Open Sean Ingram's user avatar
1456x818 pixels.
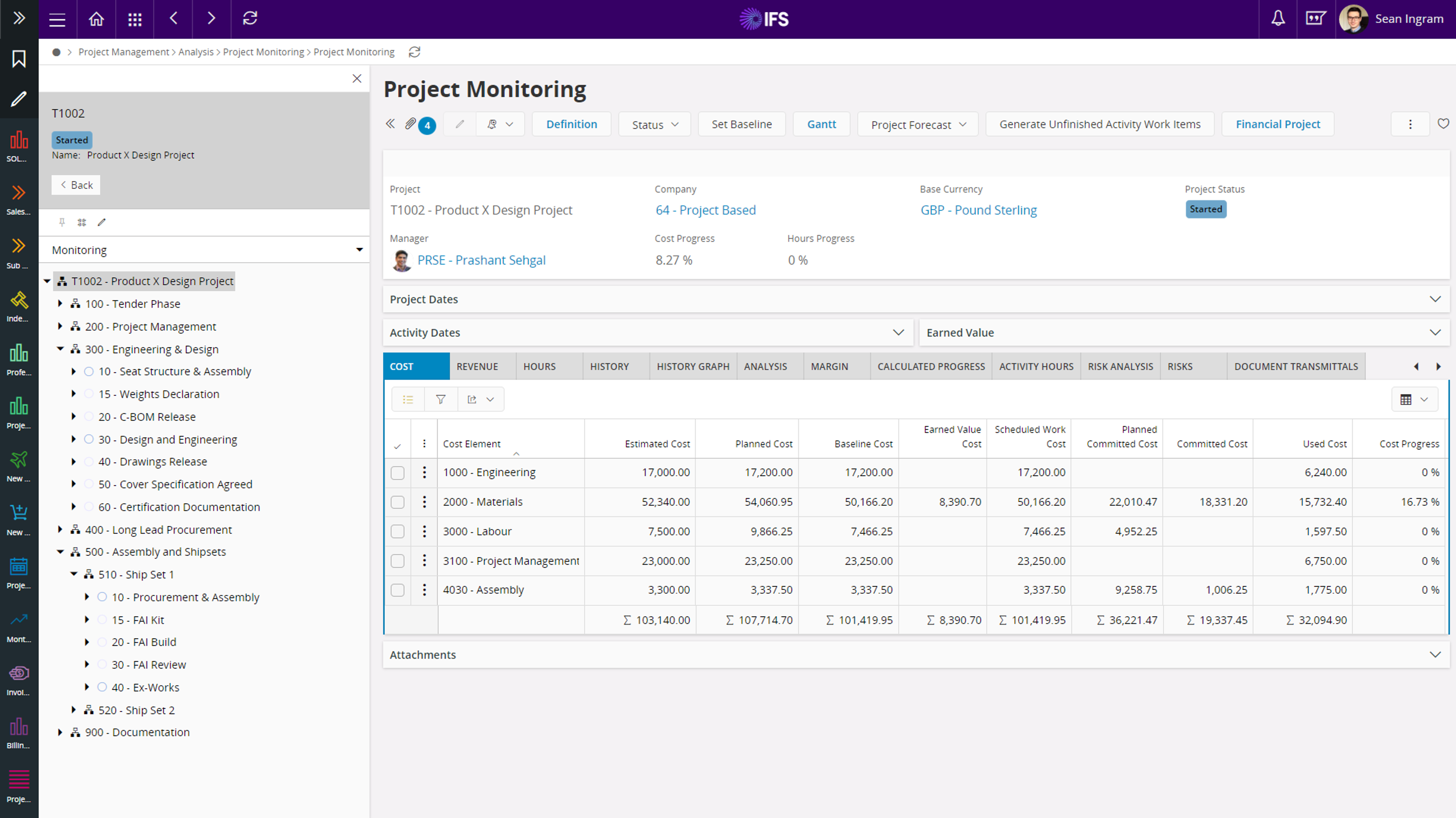pyautogui.click(x=1353, y=19)
